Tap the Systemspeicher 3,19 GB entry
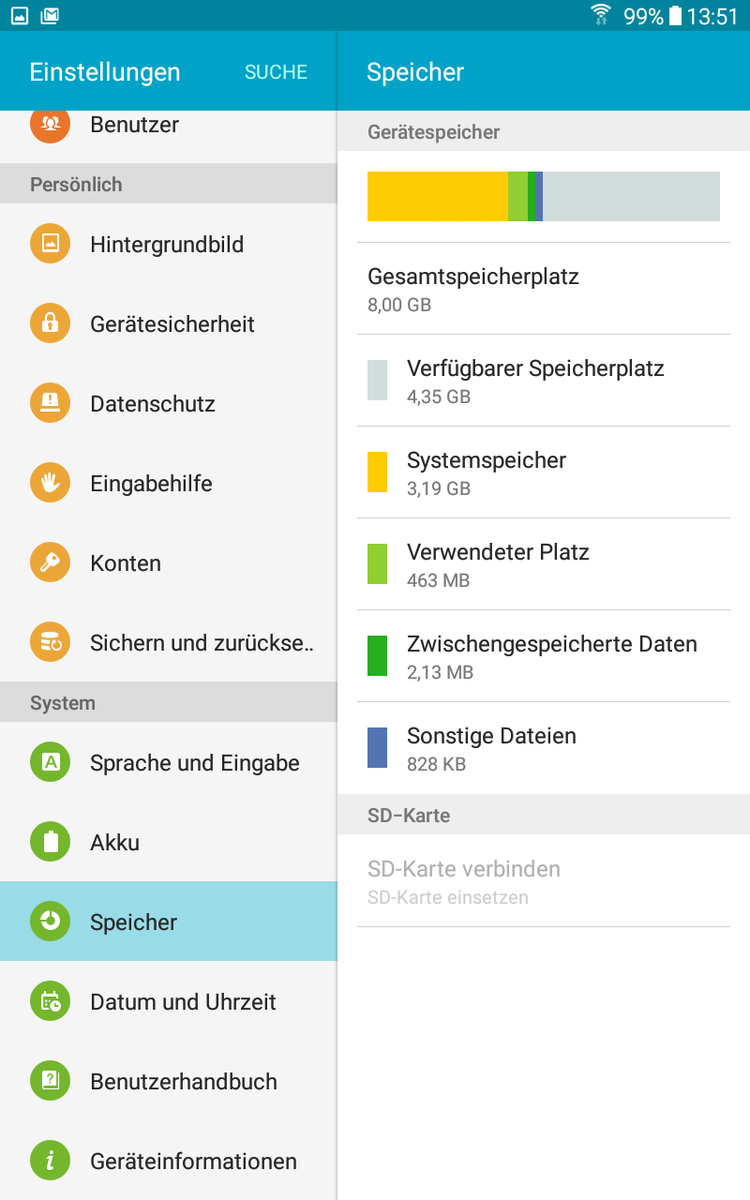The width and height of the screenshot is (750, 1200). point(543,472)
